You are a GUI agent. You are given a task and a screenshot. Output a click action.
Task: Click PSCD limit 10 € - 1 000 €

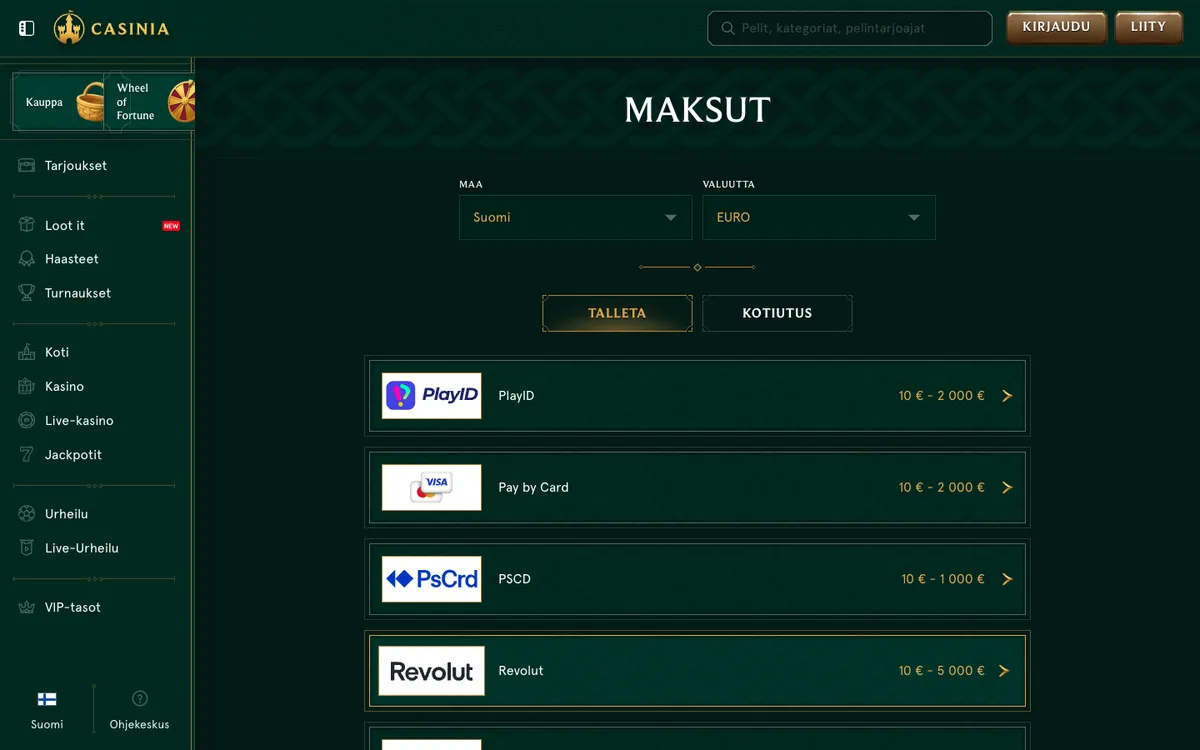click(943, 579)
